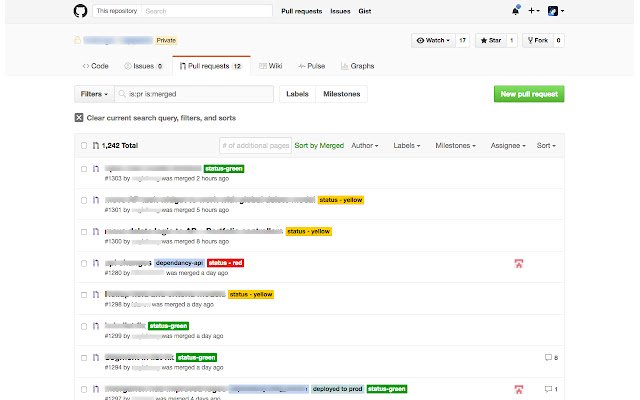Click the search magnifier icon in filter box
This screenshot has width=640, height=400.
[x=122, y=94]
